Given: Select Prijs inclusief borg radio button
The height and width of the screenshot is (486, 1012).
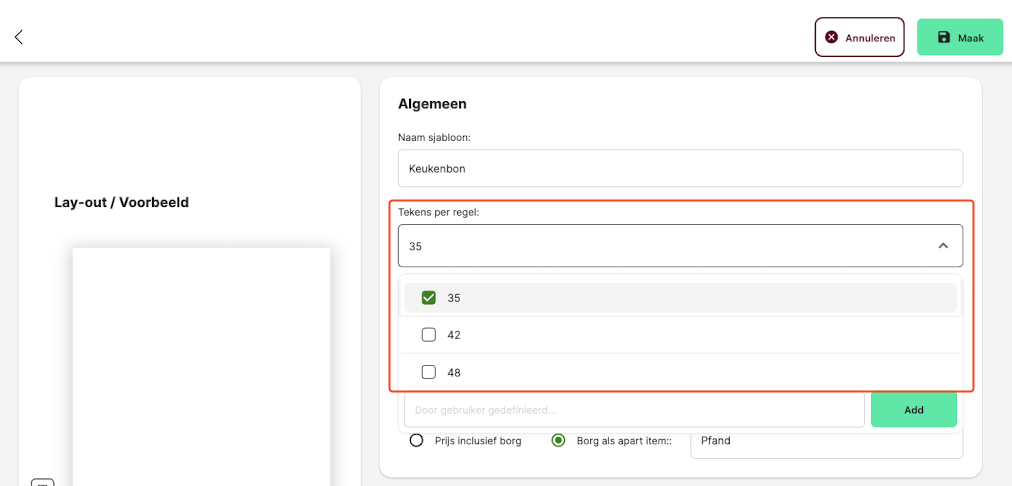Looking at the screenshot, I should point(417,441).
